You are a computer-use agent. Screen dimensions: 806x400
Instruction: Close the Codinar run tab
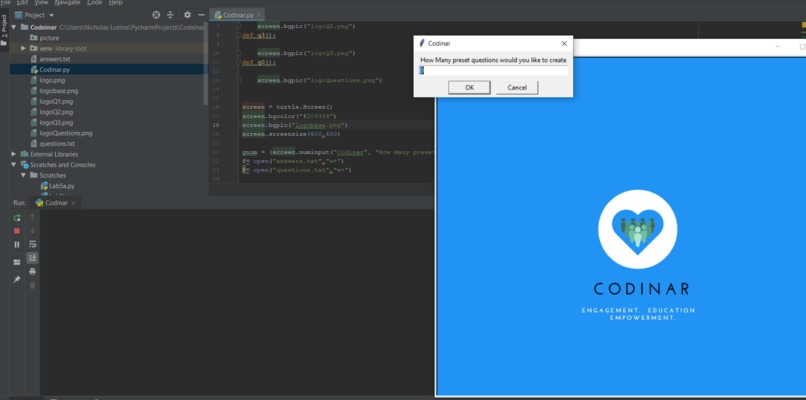tap(74, 203)
